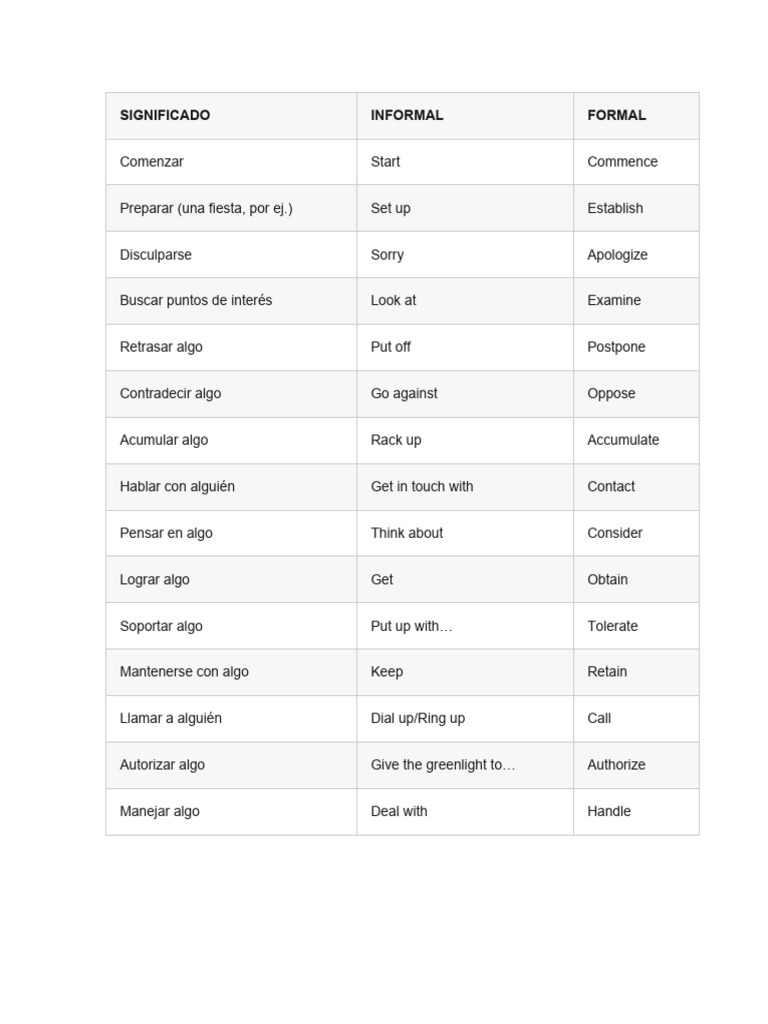Screen dimensions: 768x1024
Task: Click the Get in touch with cell
Action: [x=465, y=487]
